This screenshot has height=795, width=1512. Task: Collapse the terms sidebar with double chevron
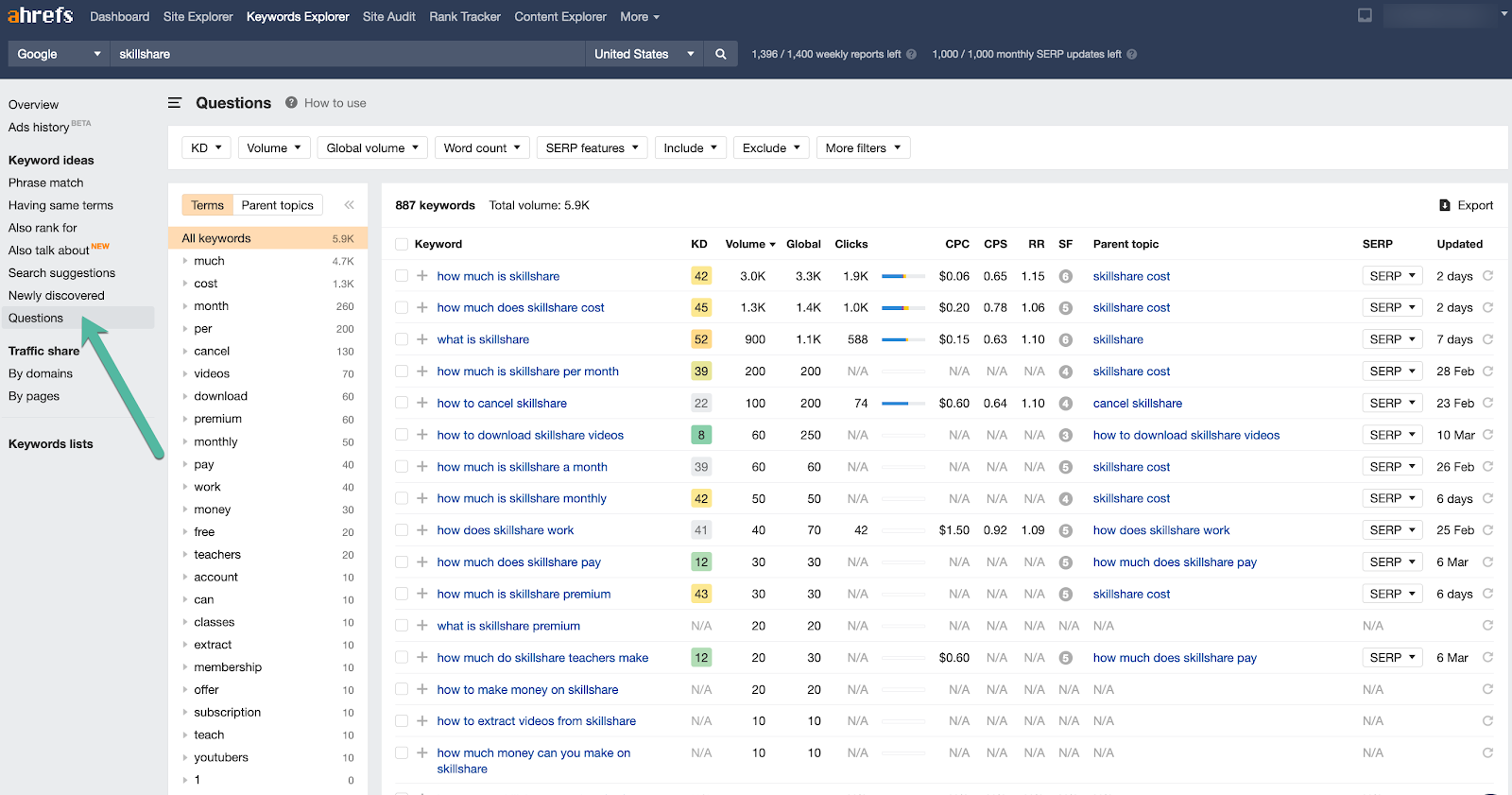coord(350,205)
